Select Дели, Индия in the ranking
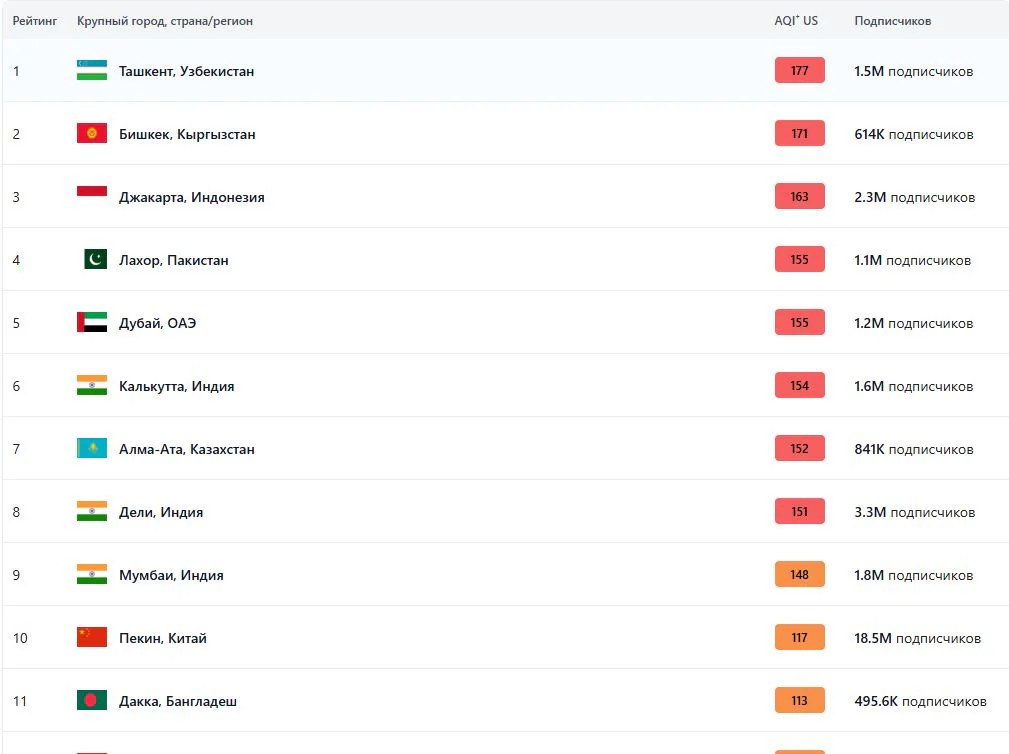The image size is (1009, 754). (x=161, y=513)
